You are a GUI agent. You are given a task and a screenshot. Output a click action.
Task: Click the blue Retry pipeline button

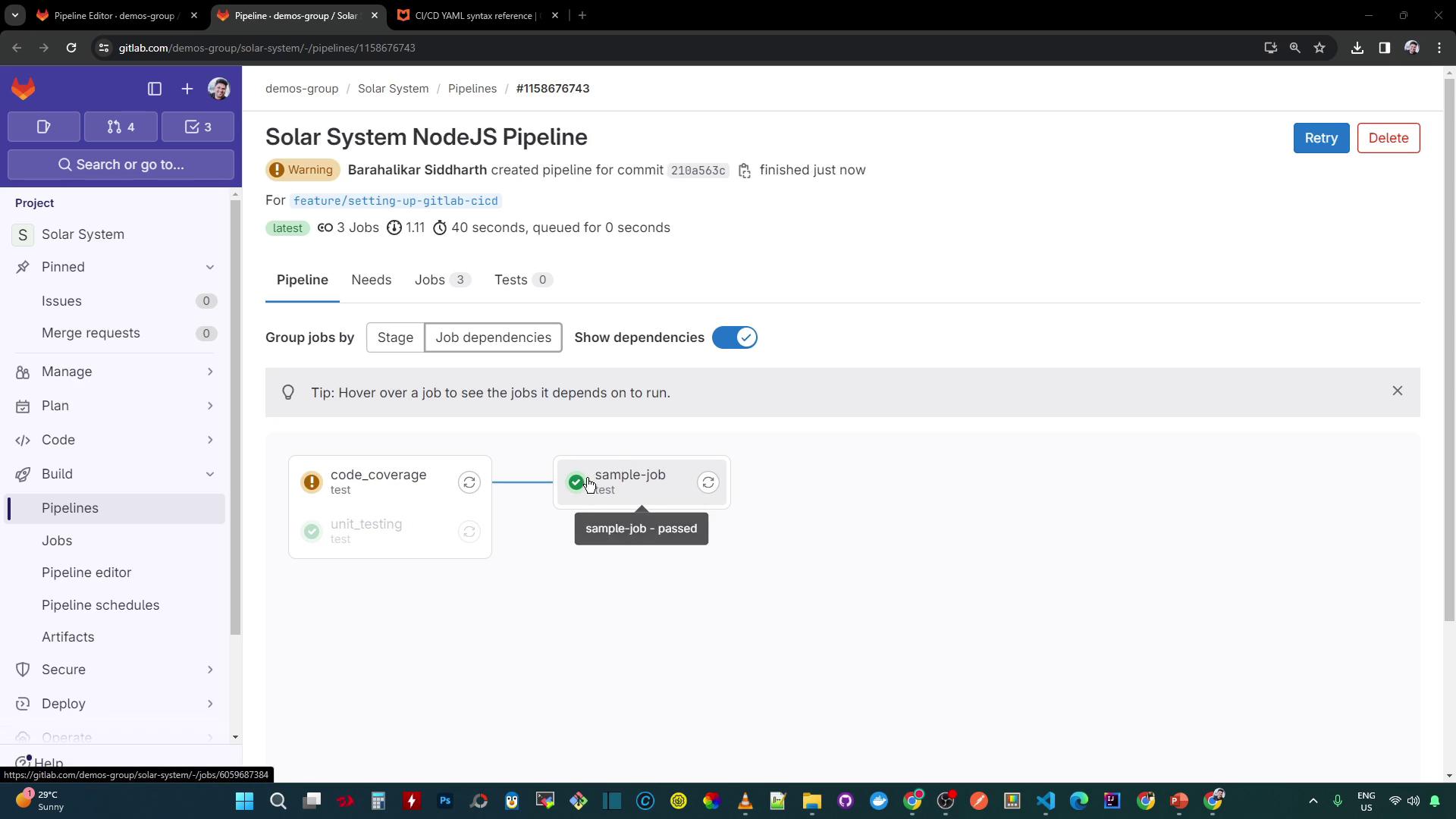1320,138
